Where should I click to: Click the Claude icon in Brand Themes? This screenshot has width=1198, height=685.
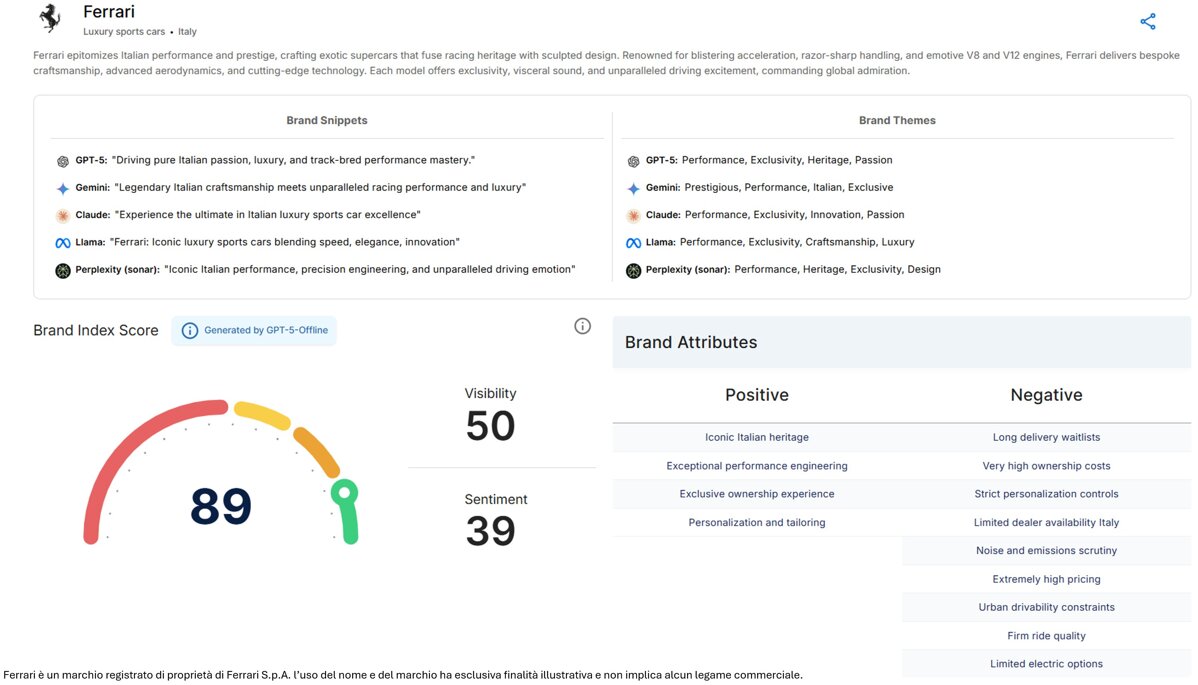tap(633, 215)
